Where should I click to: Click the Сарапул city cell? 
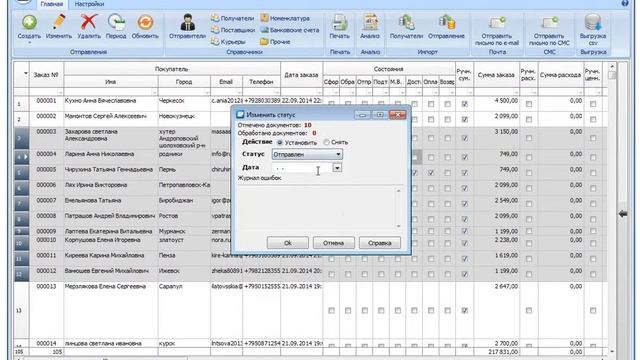click(x=184, y=311)
